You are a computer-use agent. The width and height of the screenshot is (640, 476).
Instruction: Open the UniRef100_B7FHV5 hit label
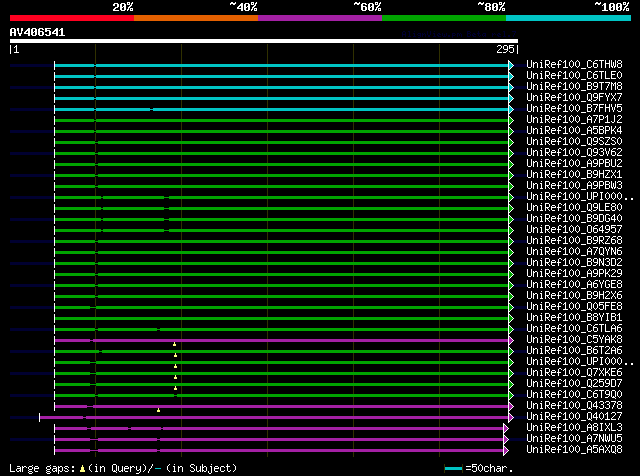point(574,108)
